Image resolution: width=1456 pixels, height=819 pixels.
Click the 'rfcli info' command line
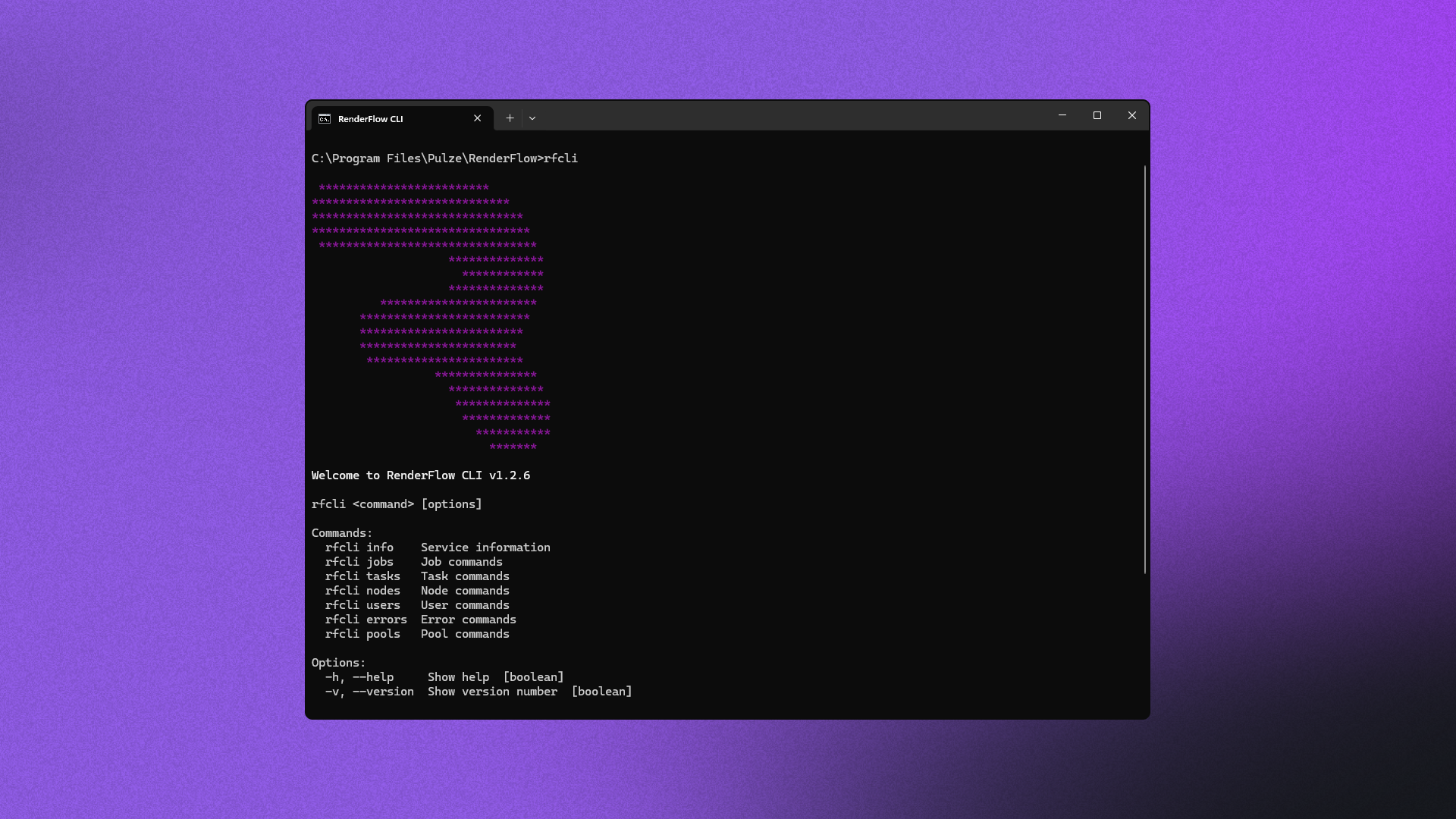click(438, 548)
